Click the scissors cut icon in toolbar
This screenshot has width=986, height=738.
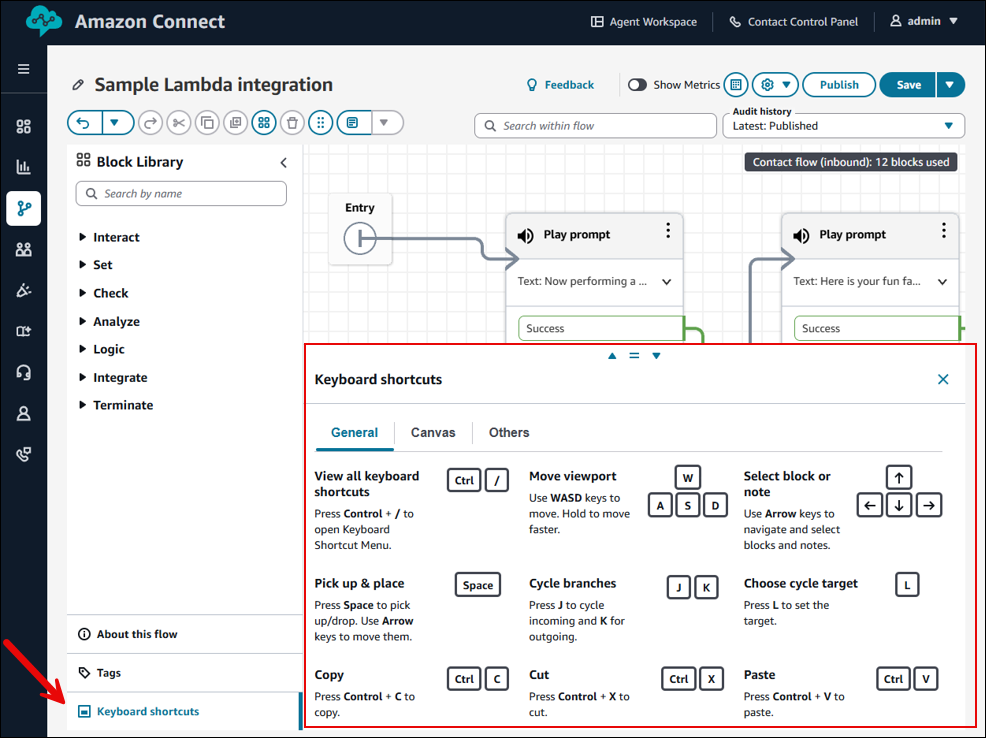click(178, 123)
